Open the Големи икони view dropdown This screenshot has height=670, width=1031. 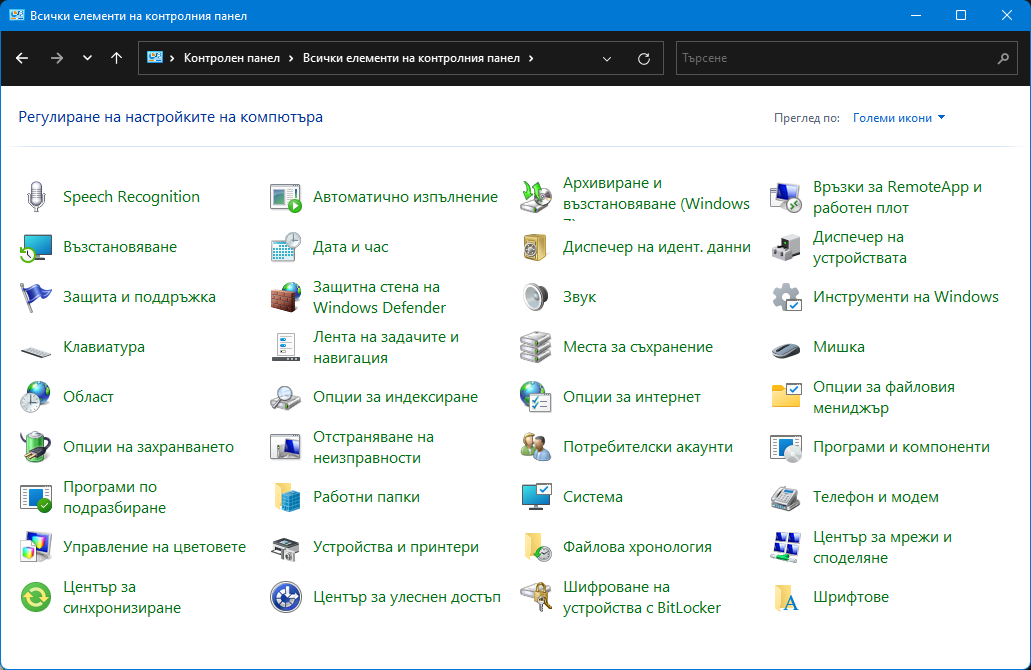coord(899,118)
